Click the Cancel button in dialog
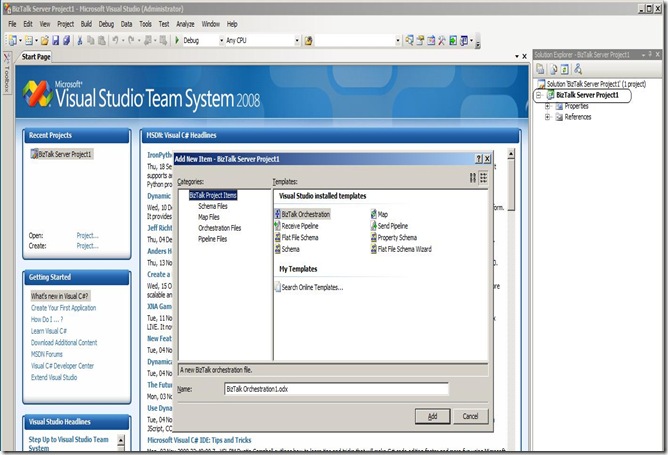668x455 pixels. [470, 416]
